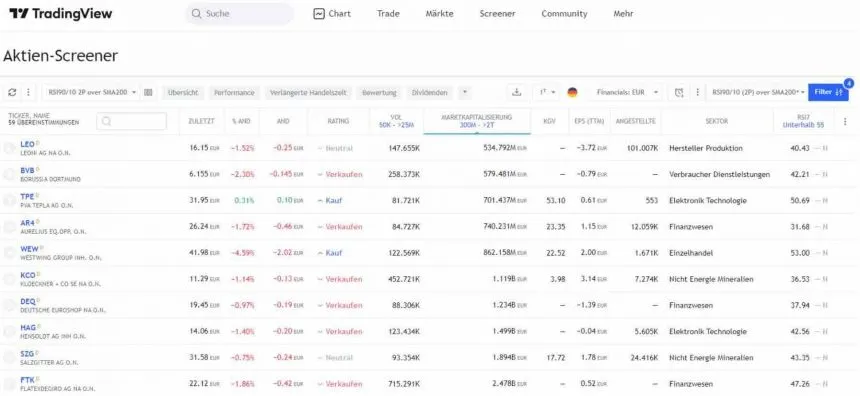Open the BVB ticker link
Image resolution: width=860 pixels, height=396 pixels.
(27, 171)
